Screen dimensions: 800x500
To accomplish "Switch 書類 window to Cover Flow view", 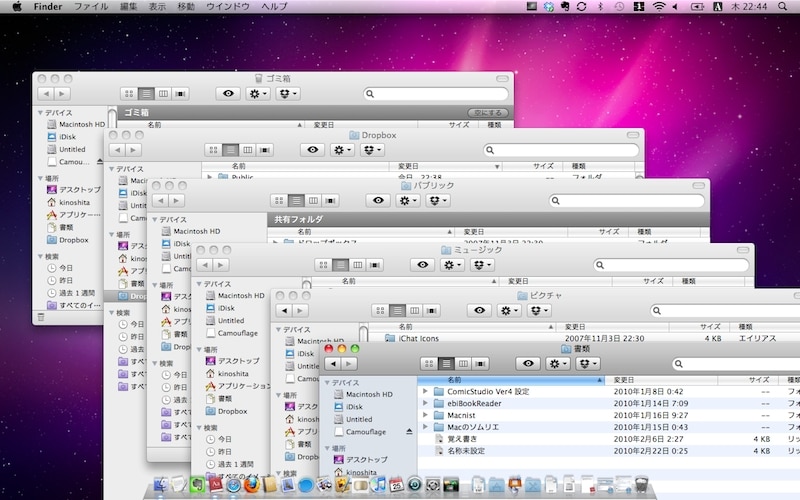I will pyautogui.click(x=480, y=363).
